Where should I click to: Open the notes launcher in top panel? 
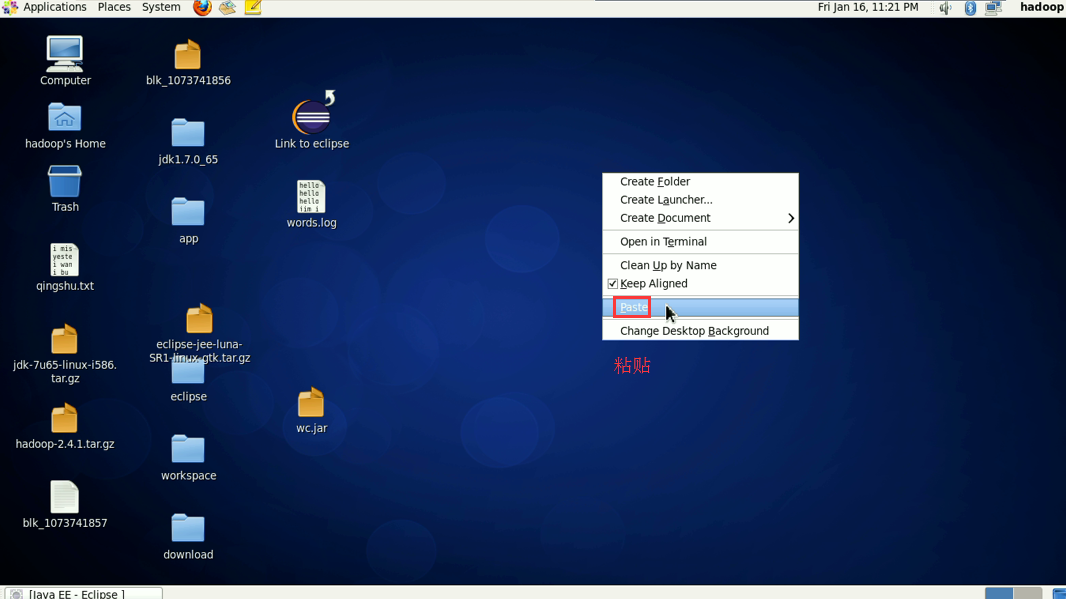tap(253, 7)
